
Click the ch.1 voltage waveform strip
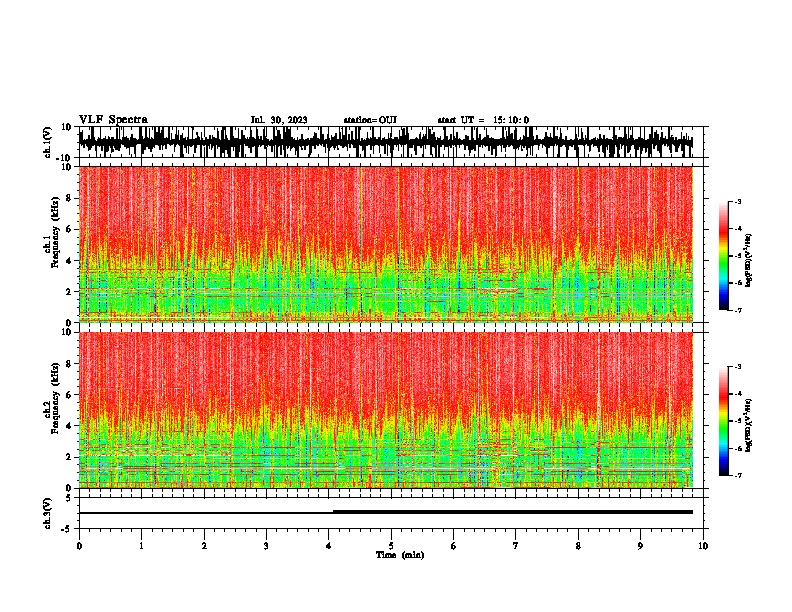[x=386, y=142]
